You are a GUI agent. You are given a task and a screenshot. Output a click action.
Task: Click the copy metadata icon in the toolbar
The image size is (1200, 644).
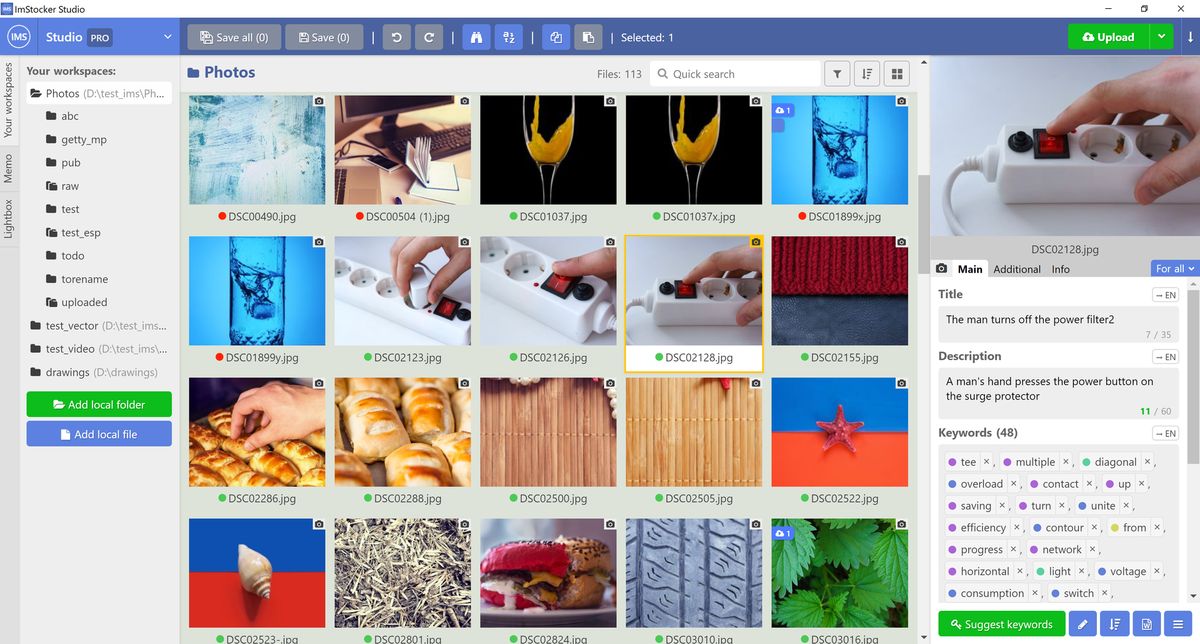coord(555,37)
